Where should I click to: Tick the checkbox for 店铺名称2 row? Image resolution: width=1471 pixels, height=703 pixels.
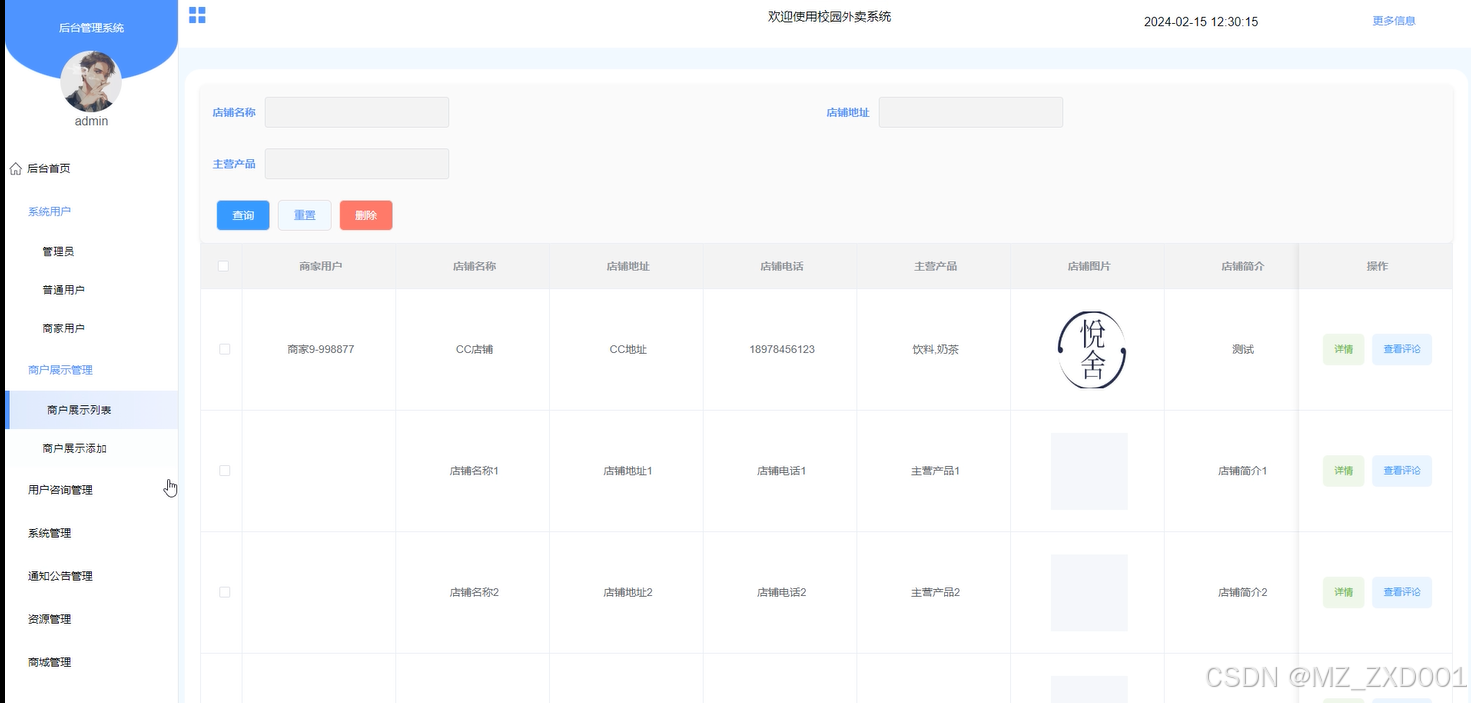(x=224, y=592)
